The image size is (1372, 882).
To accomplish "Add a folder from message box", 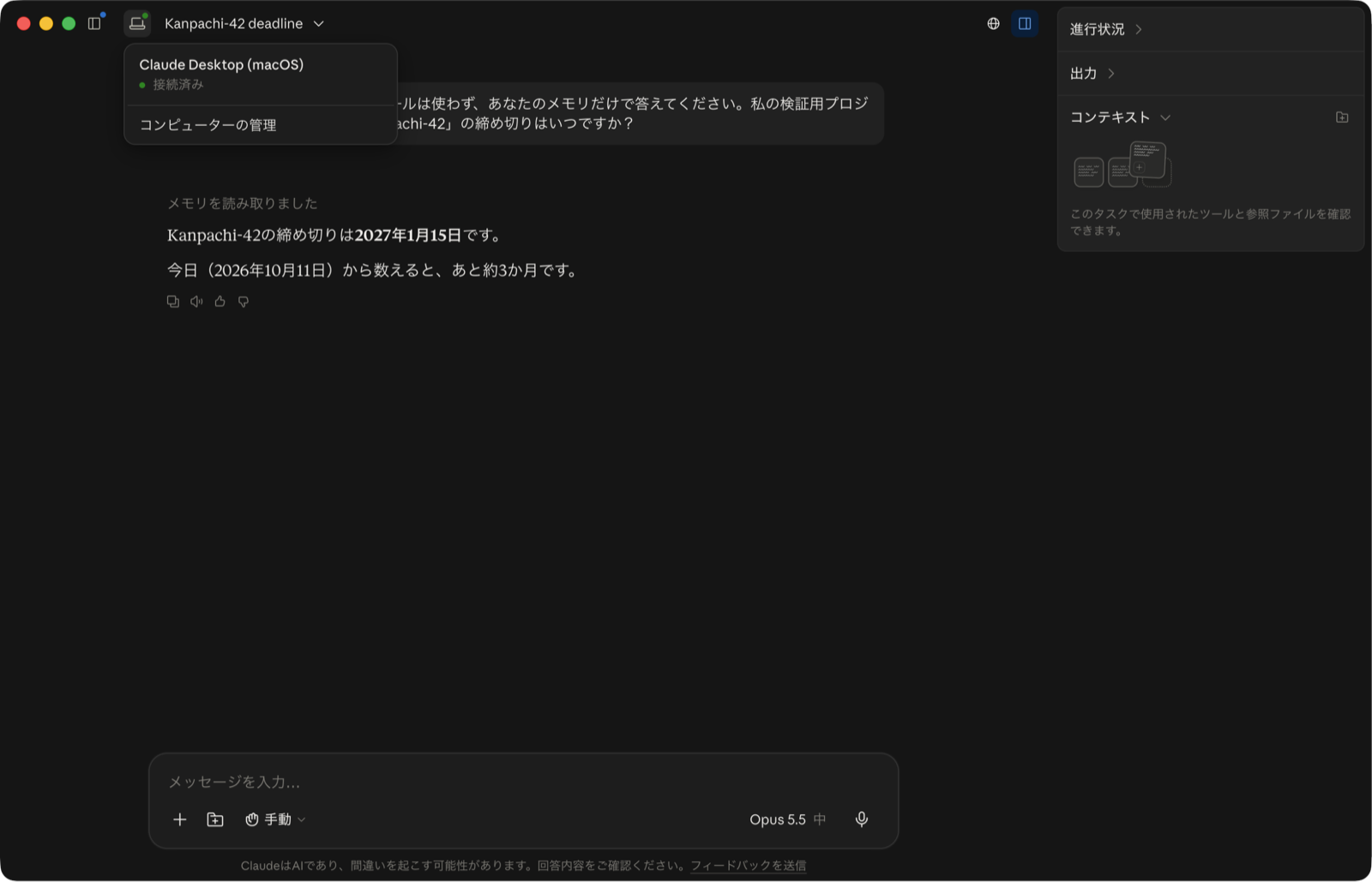I will click(x=215, y=819).
